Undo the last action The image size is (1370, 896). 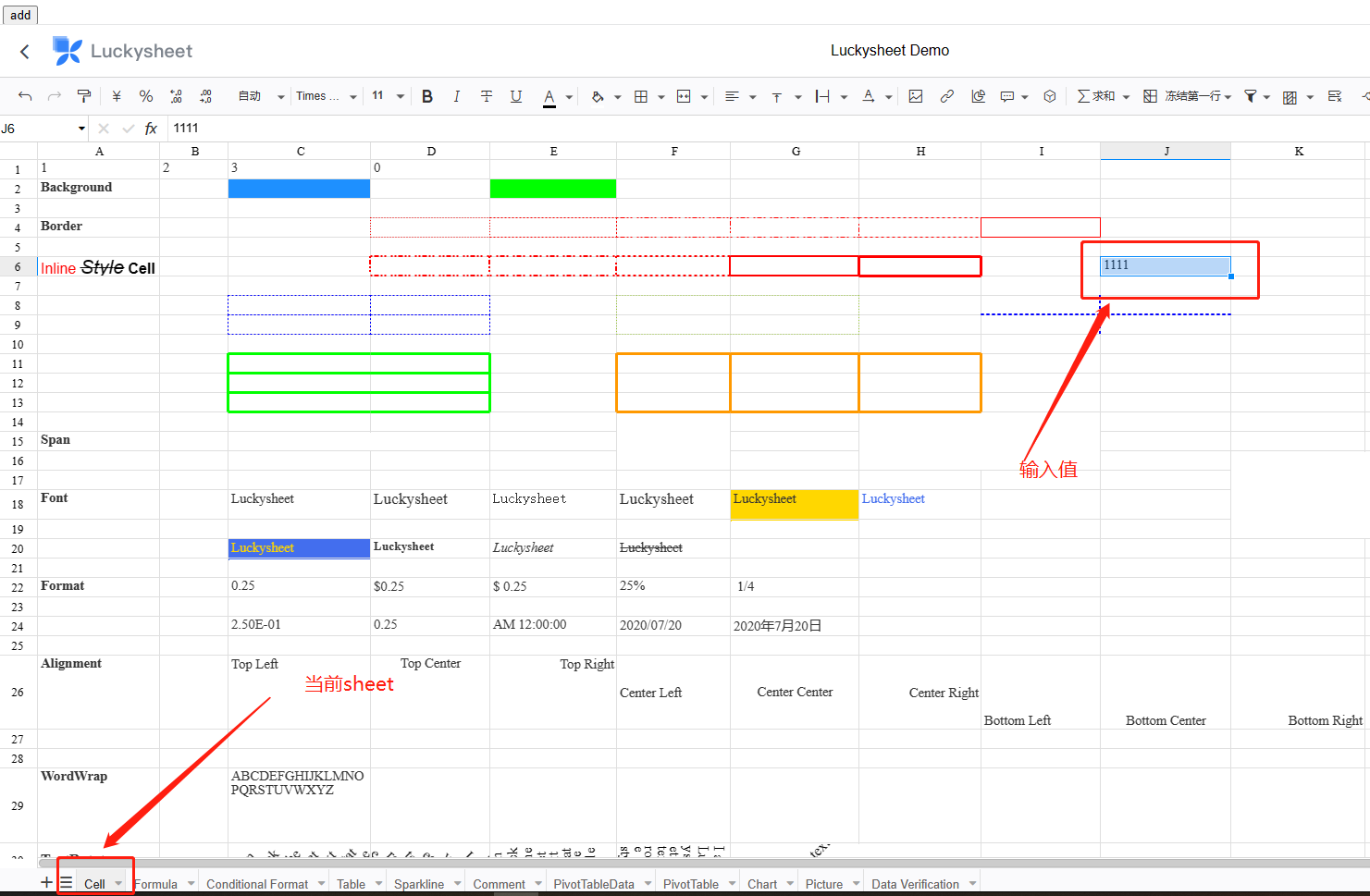pyautogui.click(x=25, y=96)
